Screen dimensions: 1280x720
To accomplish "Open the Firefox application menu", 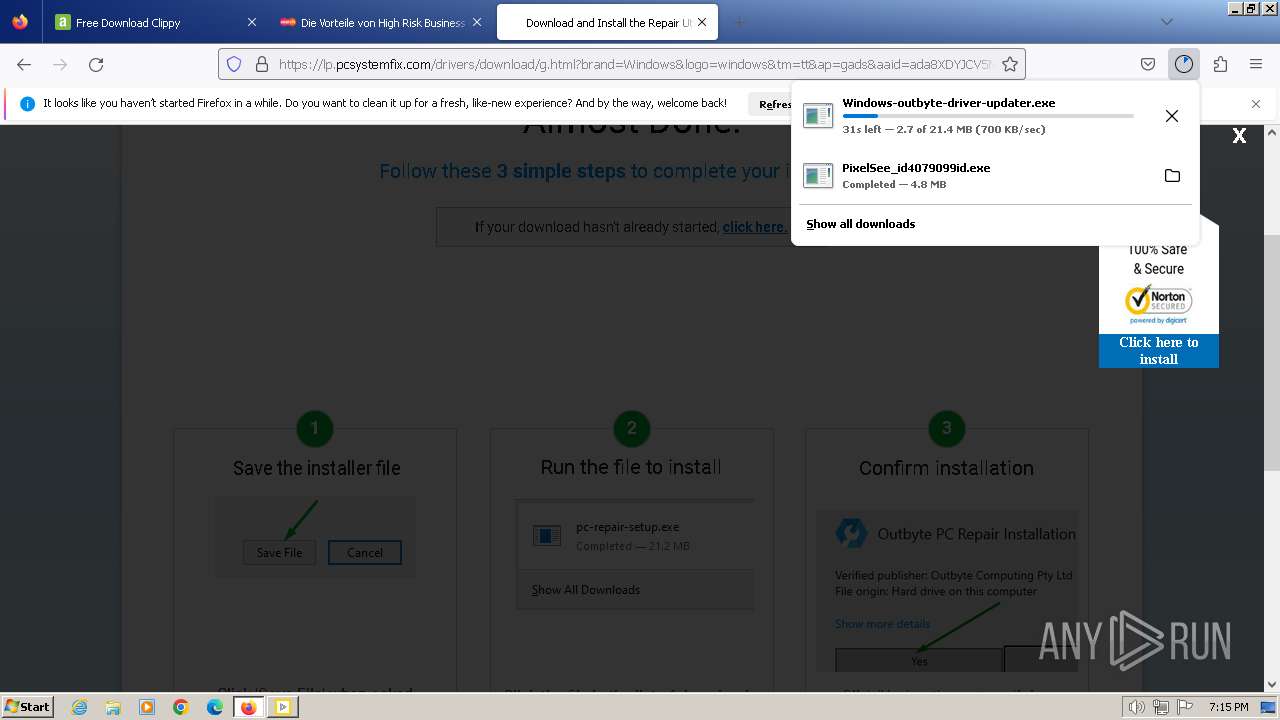I will click(1256, 64).
